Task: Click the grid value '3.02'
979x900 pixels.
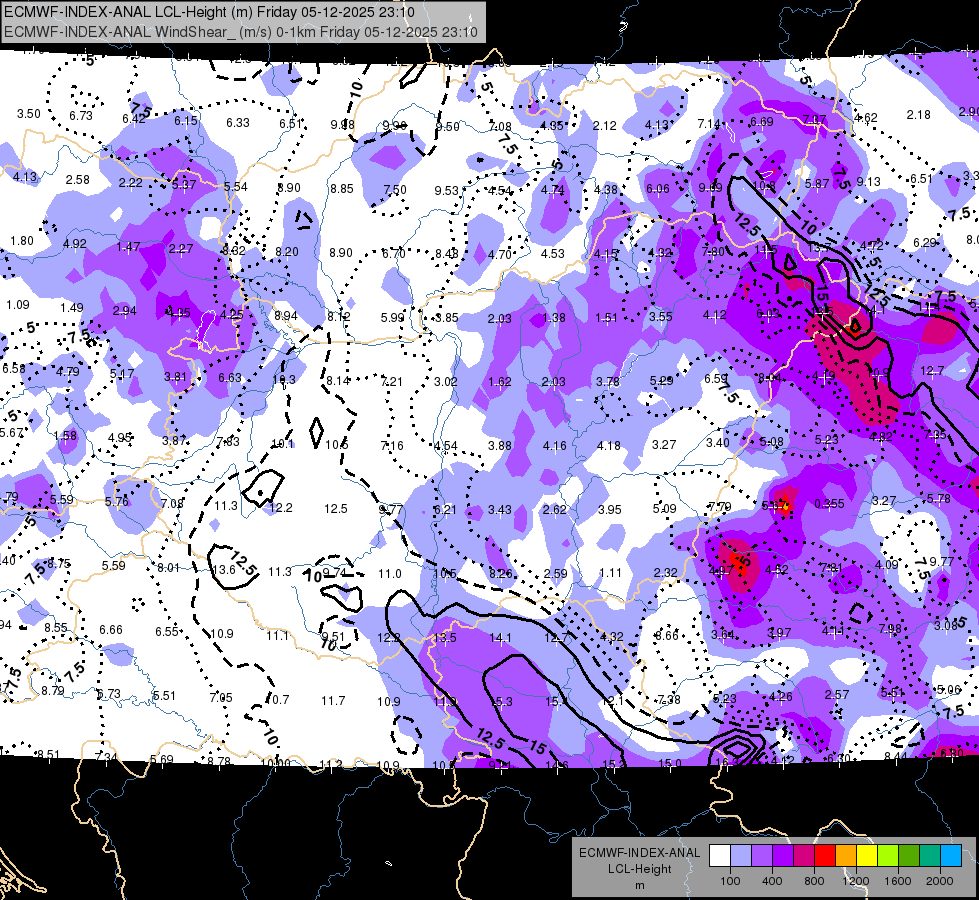Action: click(446, 382)
